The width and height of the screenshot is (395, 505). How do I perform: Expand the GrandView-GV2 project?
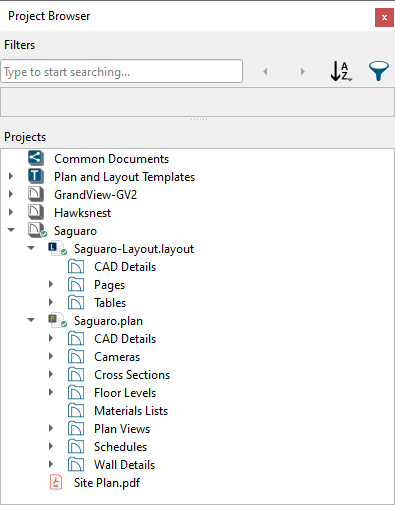tap(11, 194)
